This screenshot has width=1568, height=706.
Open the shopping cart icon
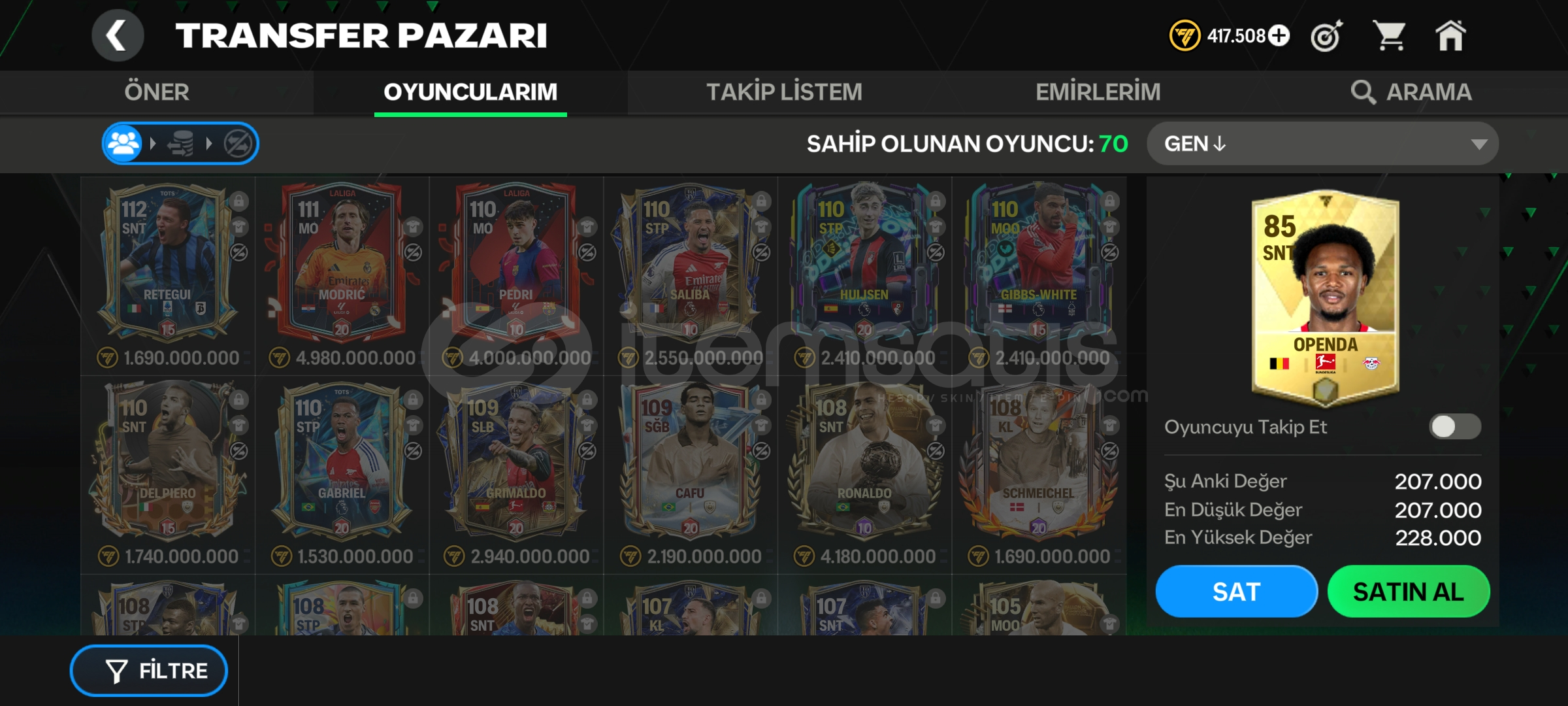(1389, 35)
